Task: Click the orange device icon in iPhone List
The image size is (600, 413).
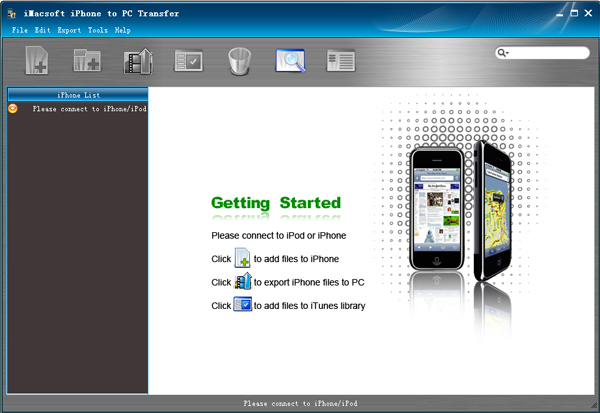Action: [x=13, y=108]
